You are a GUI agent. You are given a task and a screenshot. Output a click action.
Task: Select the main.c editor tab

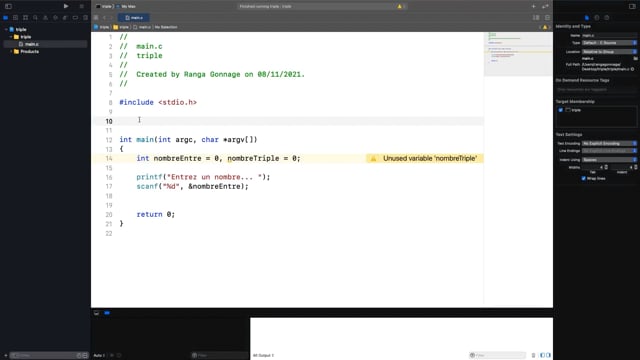point(134,18)
